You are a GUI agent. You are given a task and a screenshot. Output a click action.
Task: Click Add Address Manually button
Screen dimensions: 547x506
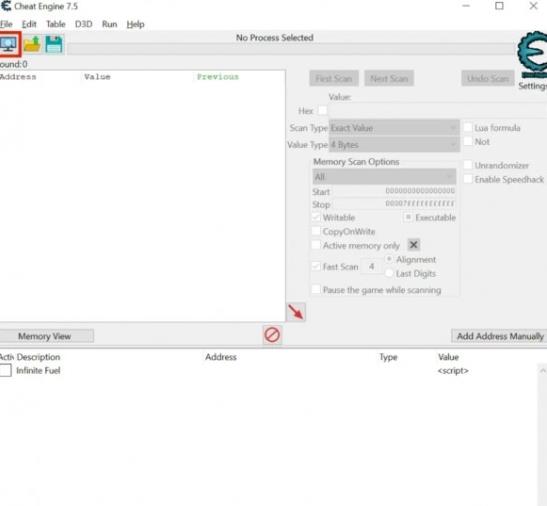click(x=500, y=336)
